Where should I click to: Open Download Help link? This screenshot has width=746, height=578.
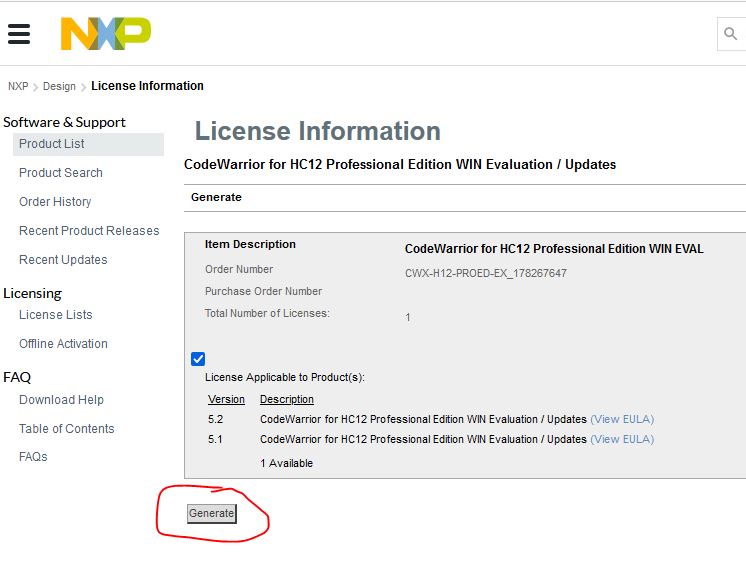(61, 400)
